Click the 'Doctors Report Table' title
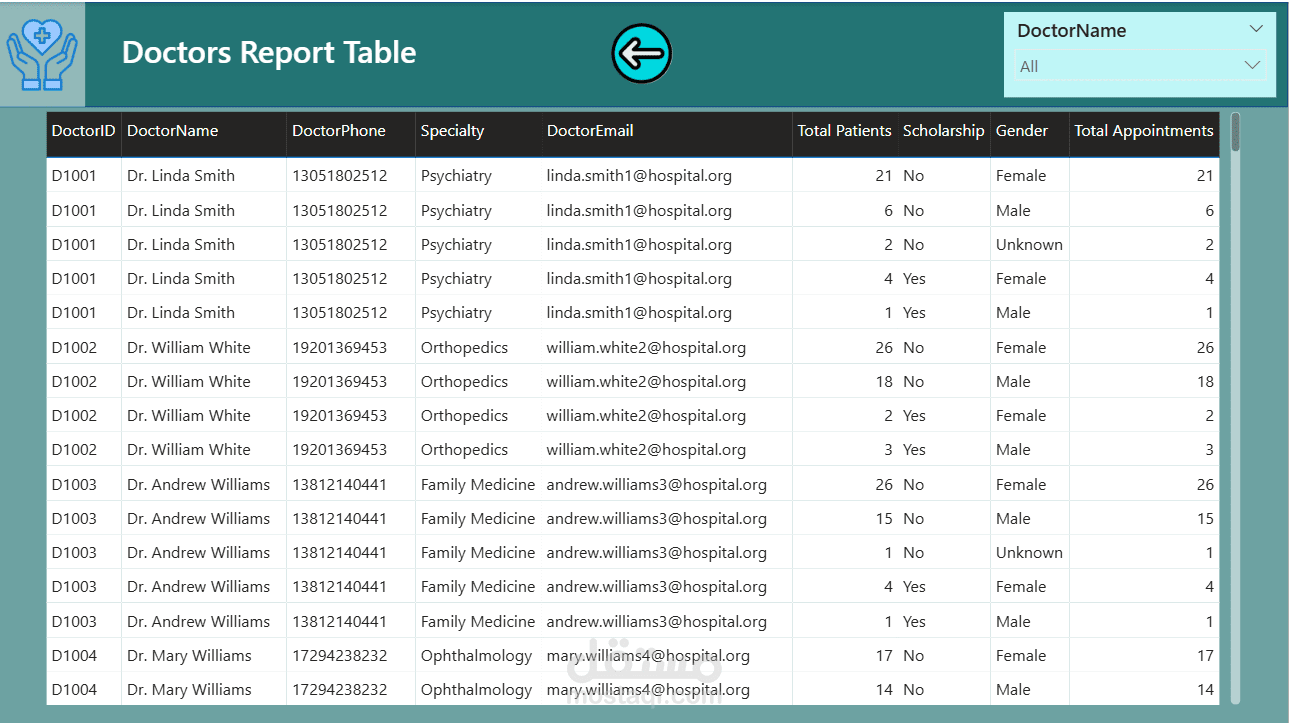The width and height of the screenshot is (1289, 723). (x=269, y=52)
